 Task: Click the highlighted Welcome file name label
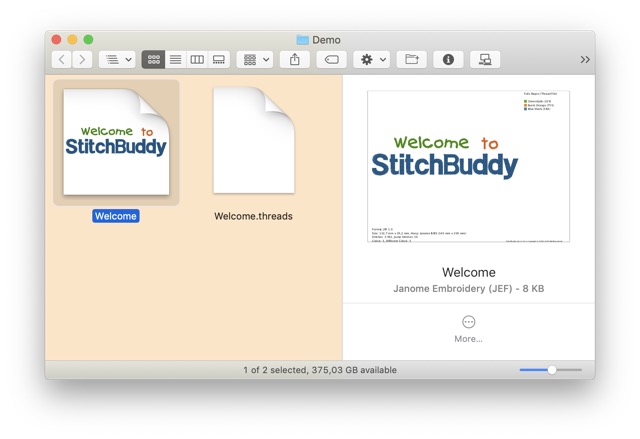point(116,216)
